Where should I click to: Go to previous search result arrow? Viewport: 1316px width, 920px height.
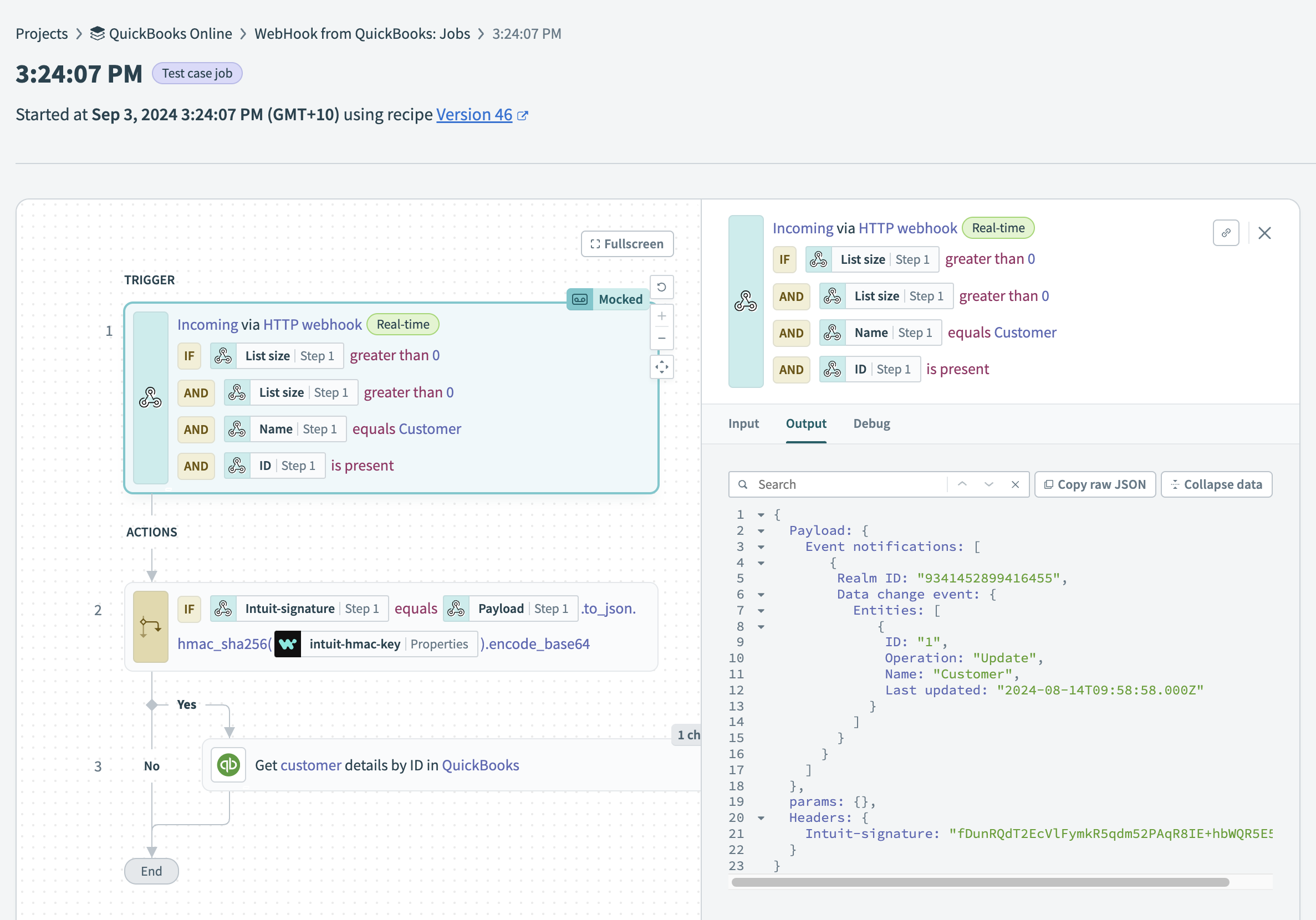pos(962,484)
